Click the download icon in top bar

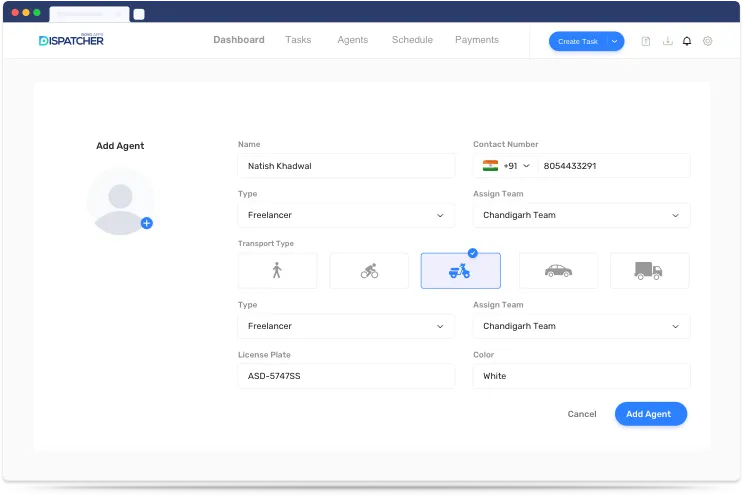click(x=667, y=41)
